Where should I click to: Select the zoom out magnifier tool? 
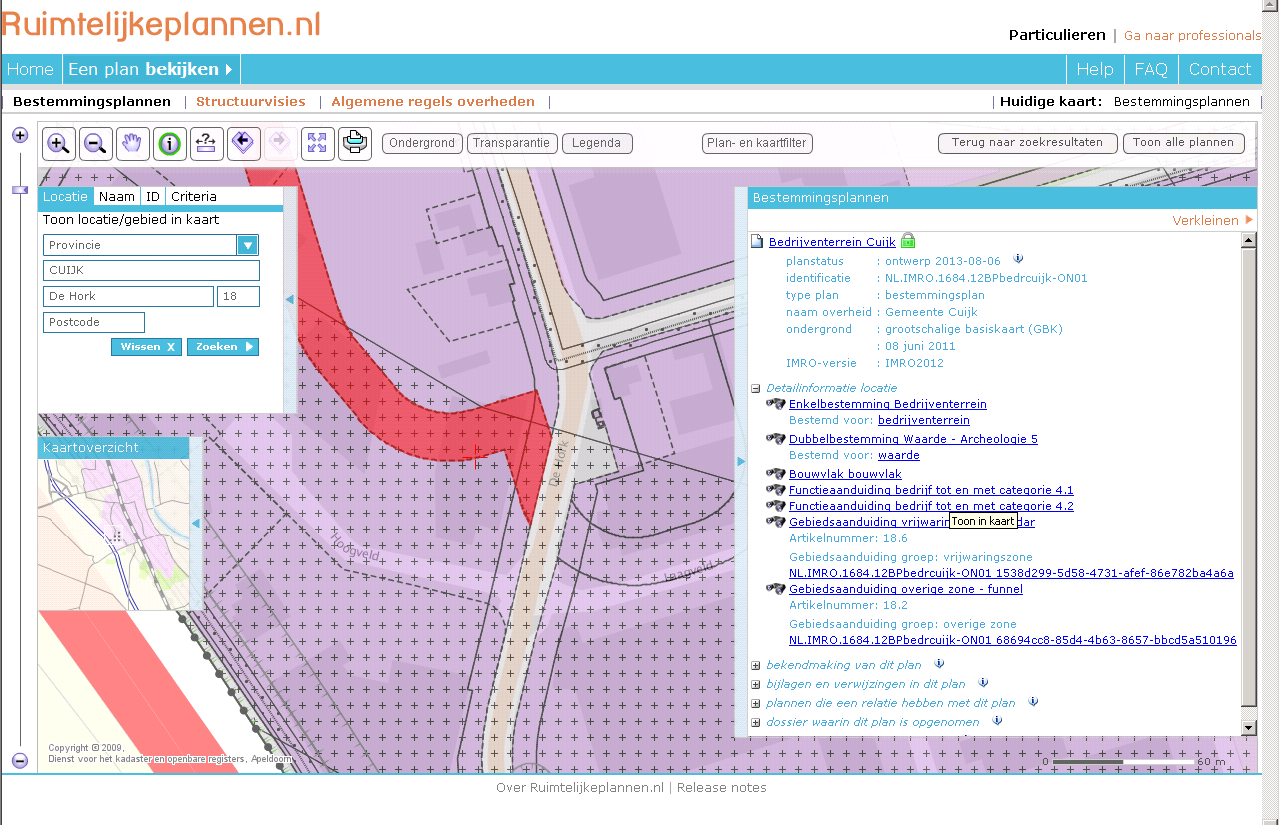tap(95, 144)
